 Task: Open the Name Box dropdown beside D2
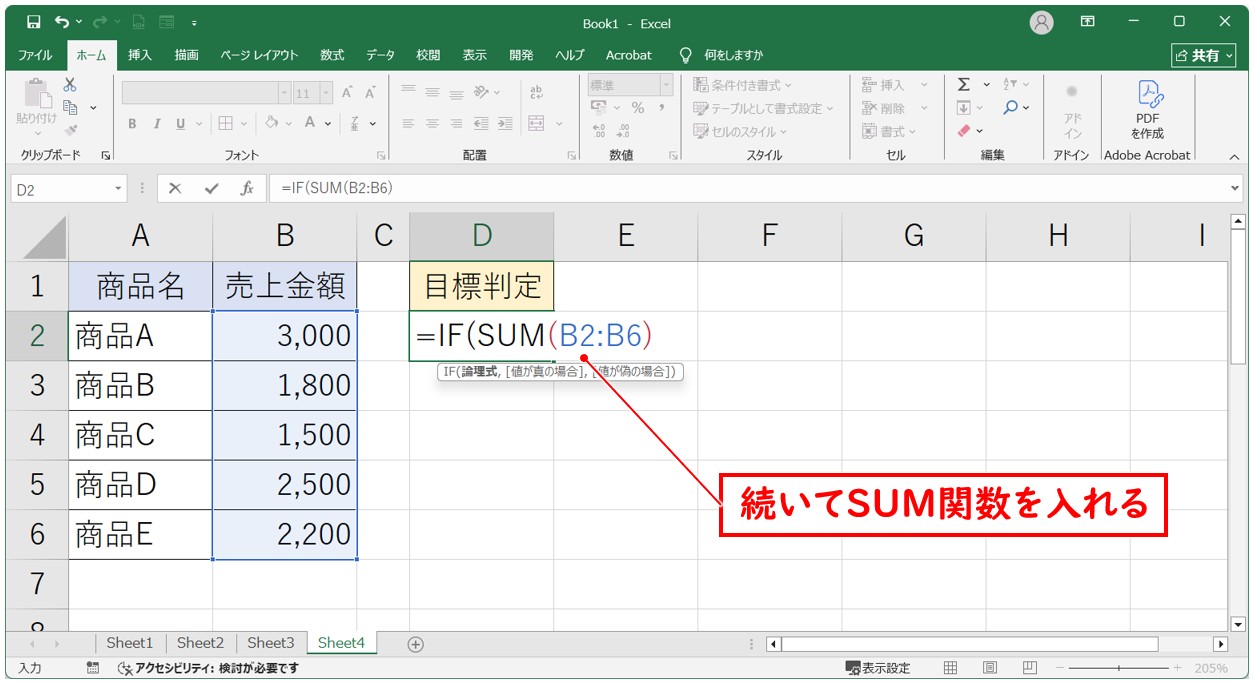point(119,188)
